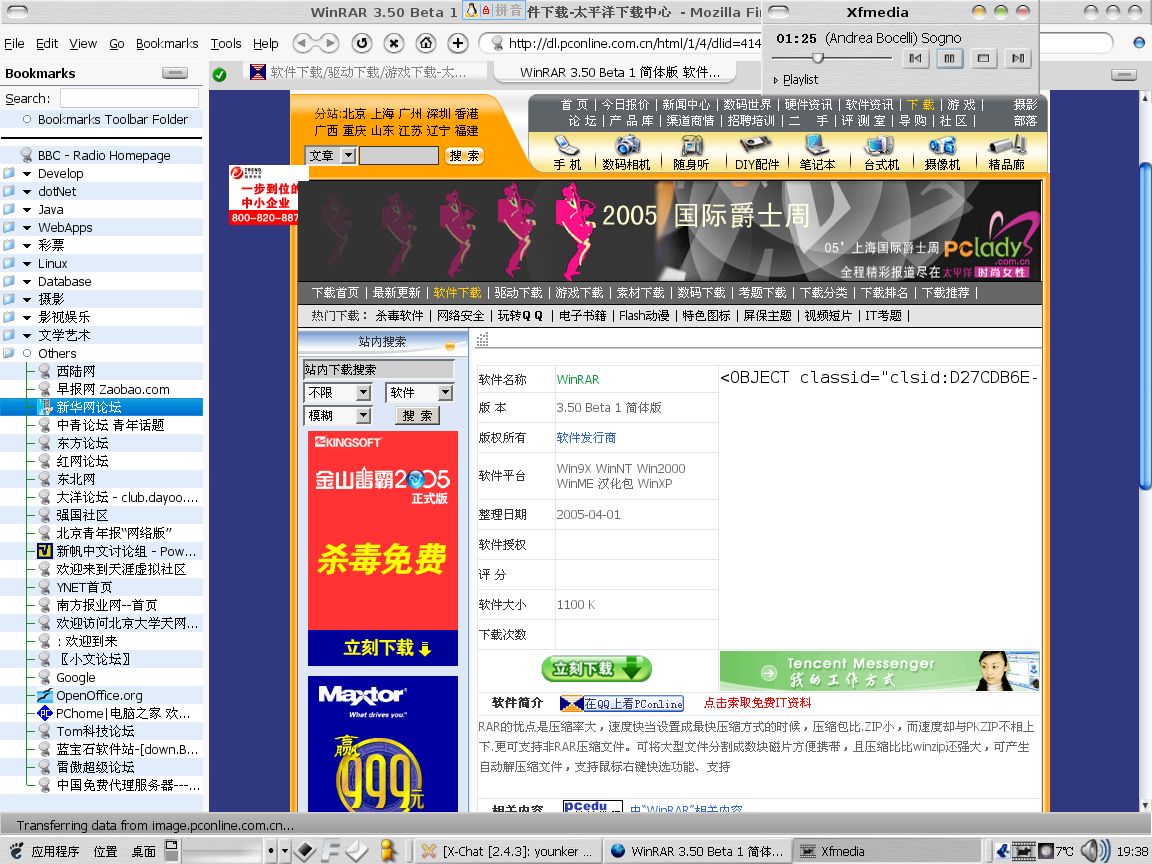
Task: Open the 模糊 match dropdown
Action: point(338,416)
